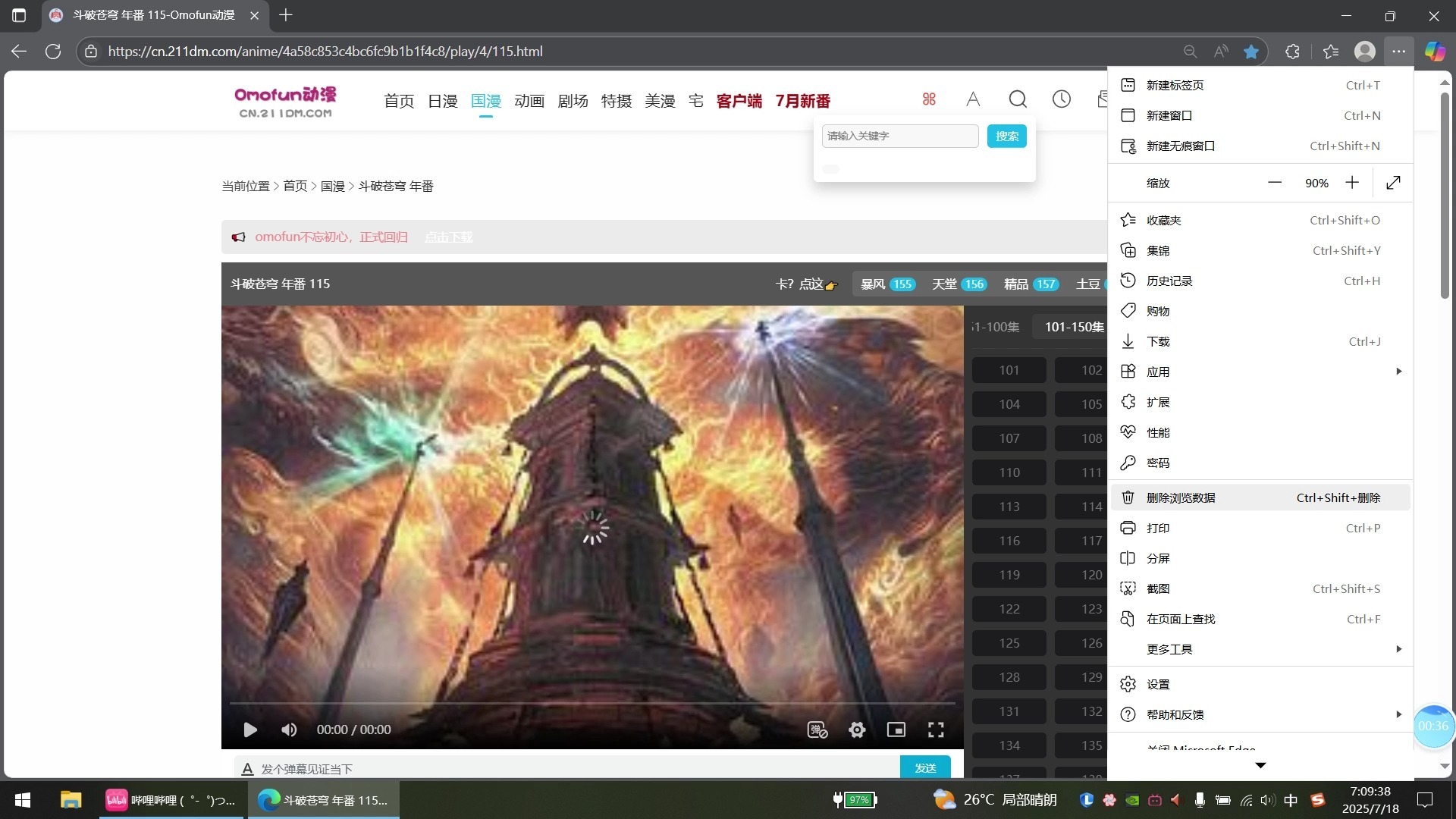Viewport: 1456px width, 819px height.
Task: Click the video progress bar
Action: pyautogui.click(x=592, y=704)
